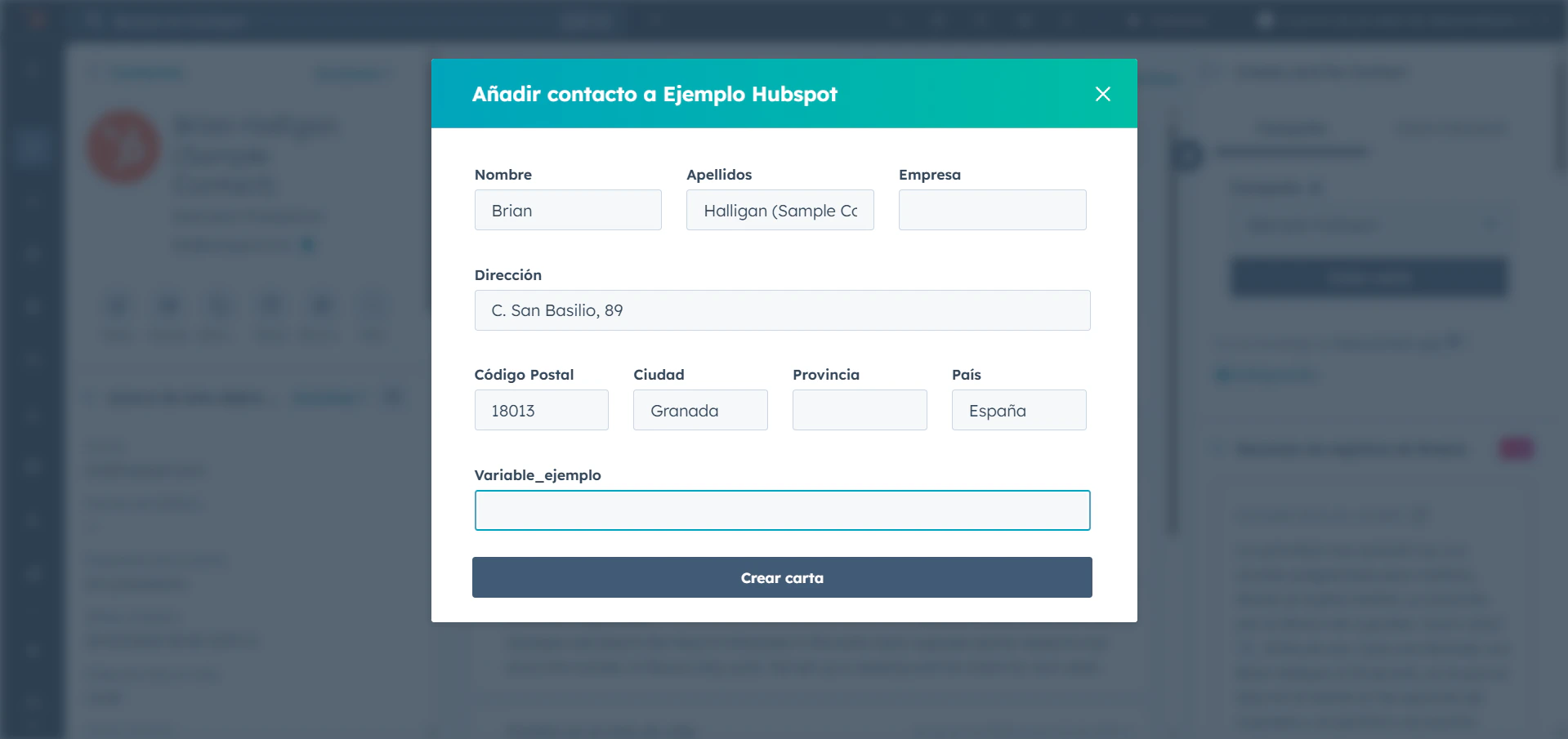The height and width of the screenshot is (739, 1568).
Task: Click the Crear carta button
Action: pos(782,577)
